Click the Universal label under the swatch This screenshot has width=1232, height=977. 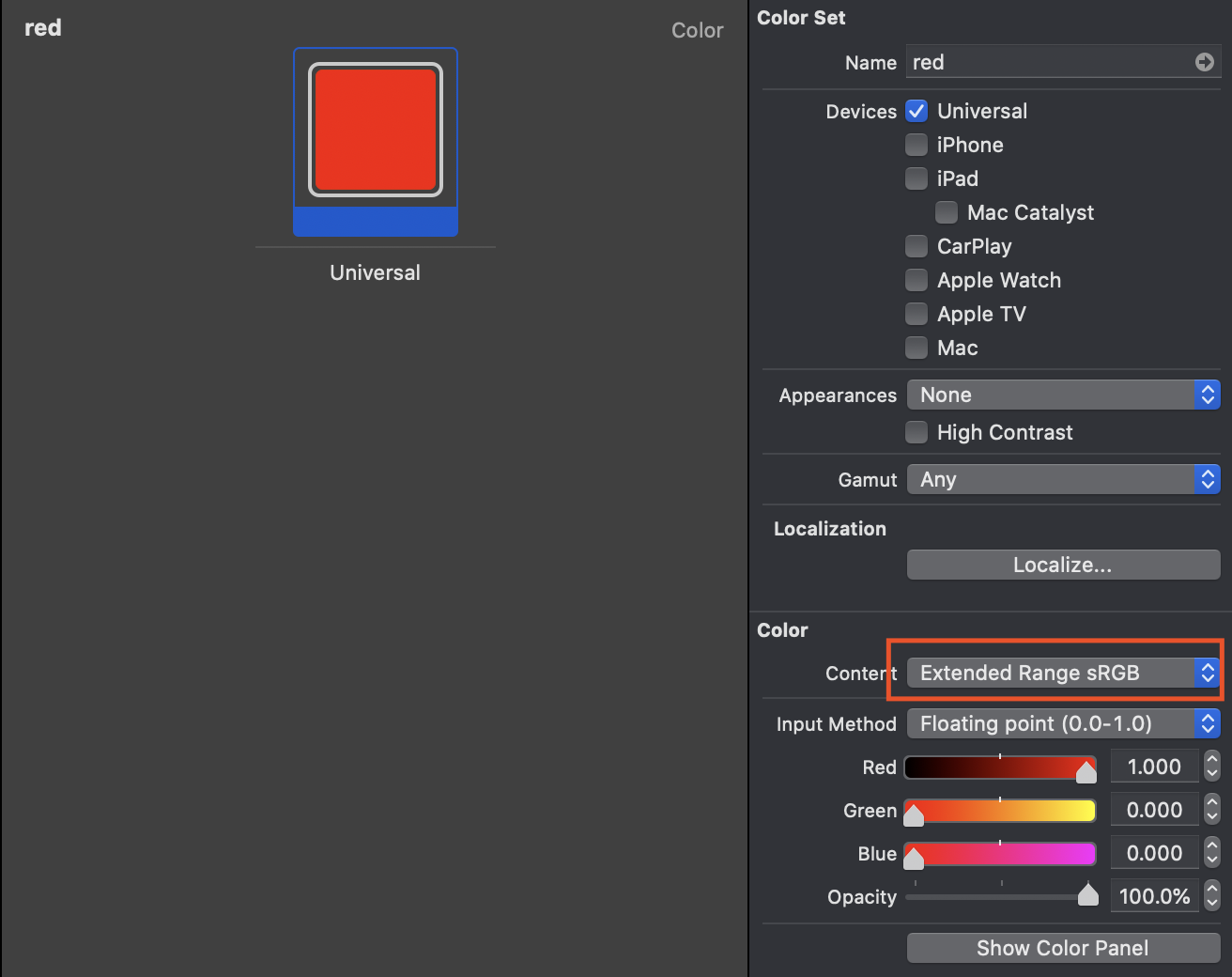tap(375, 272)
